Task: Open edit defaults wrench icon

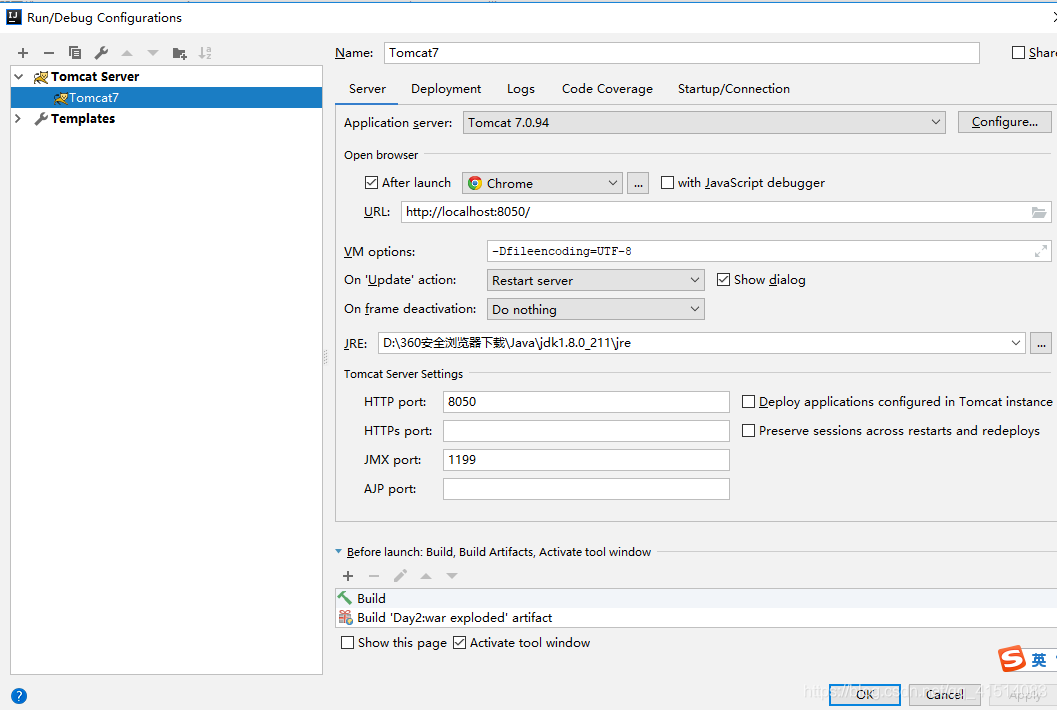Action: click(101, 53)
